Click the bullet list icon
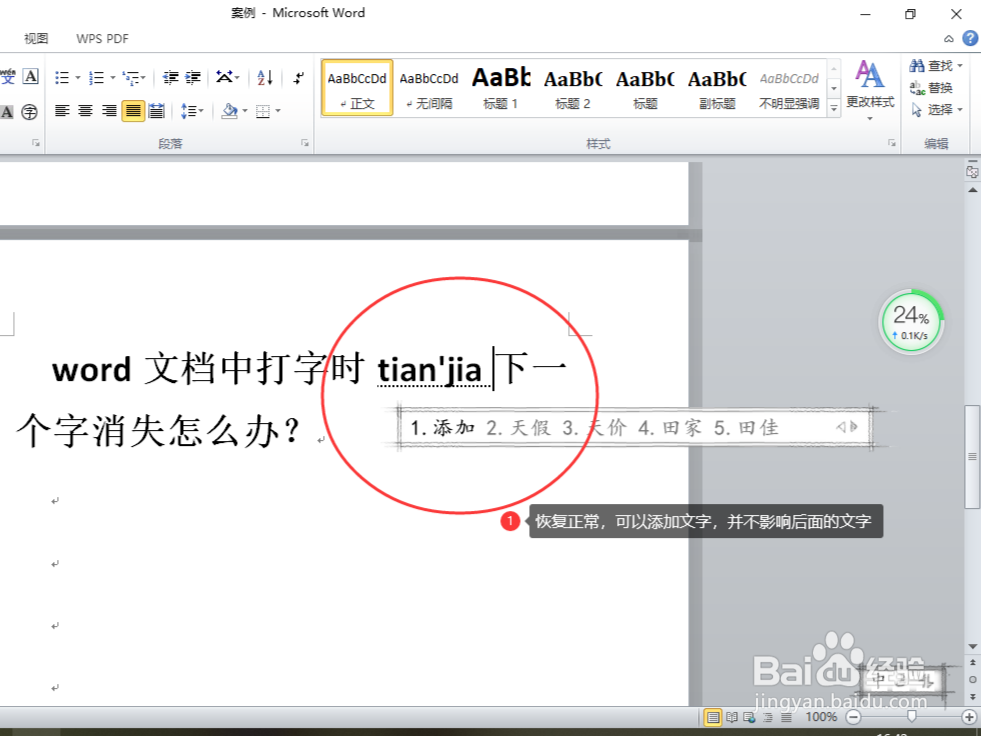 click(62, 78)
